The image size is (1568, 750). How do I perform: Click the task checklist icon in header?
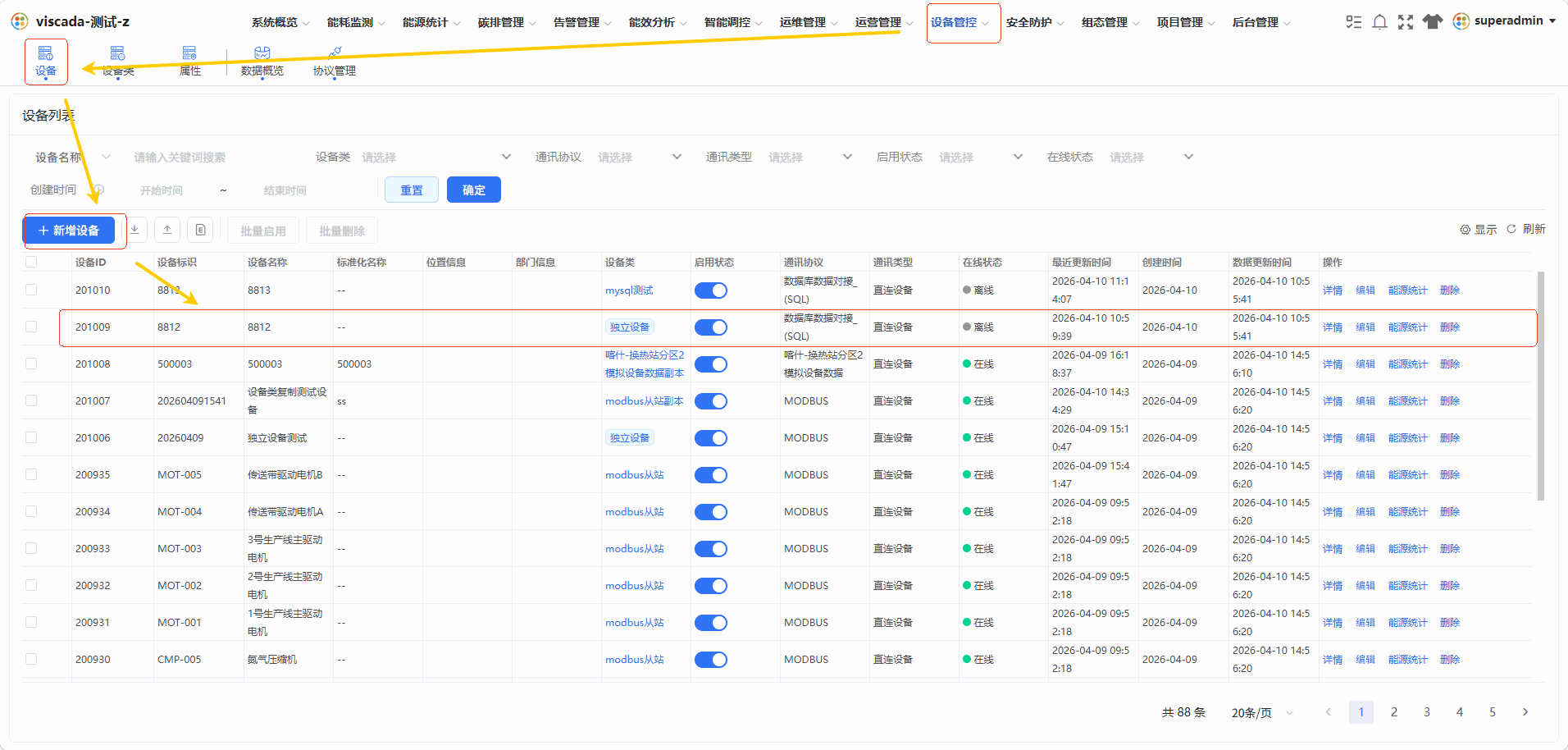coord(1353,22)
